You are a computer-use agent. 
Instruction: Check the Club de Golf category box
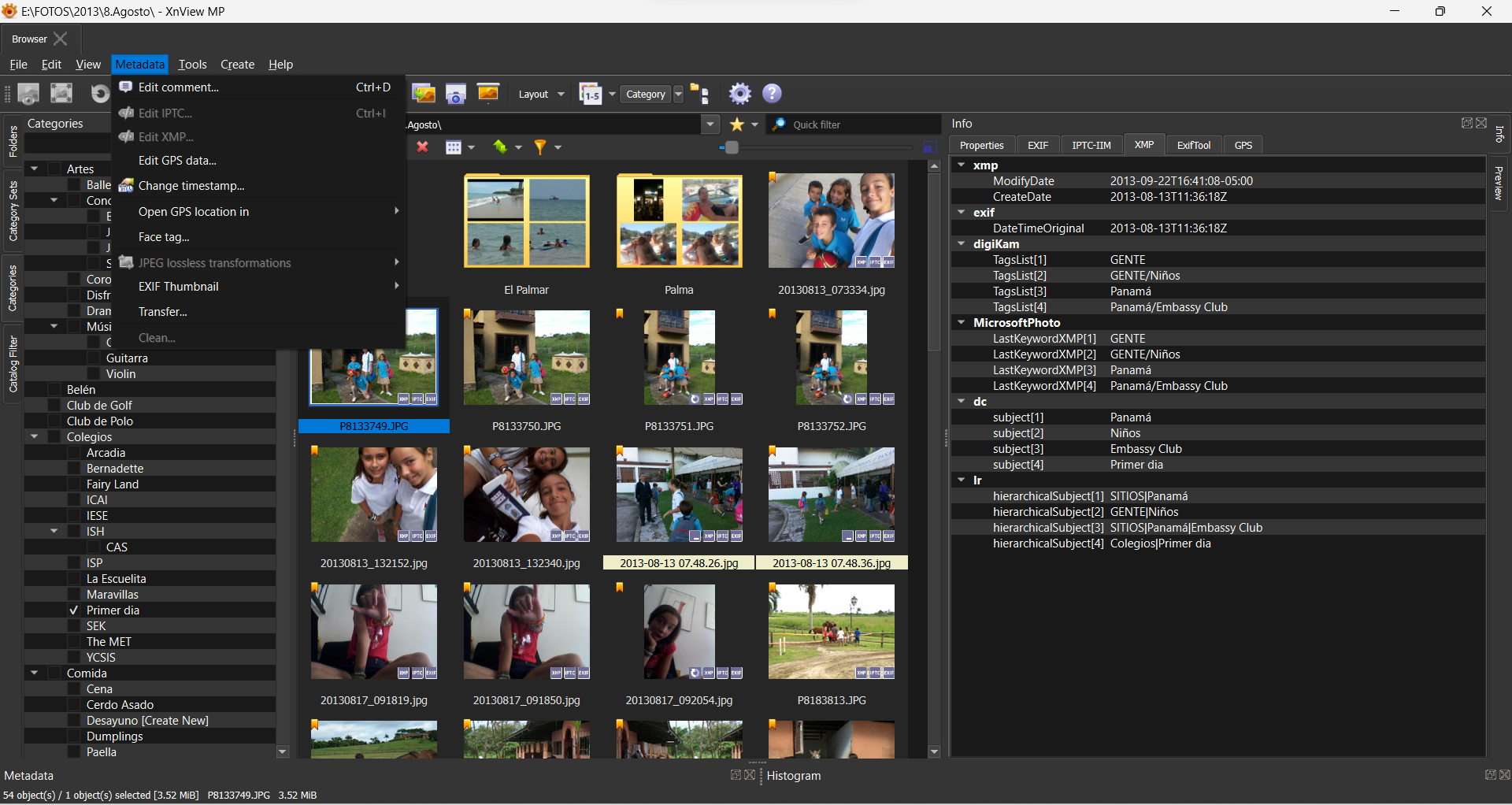[54, 406]
